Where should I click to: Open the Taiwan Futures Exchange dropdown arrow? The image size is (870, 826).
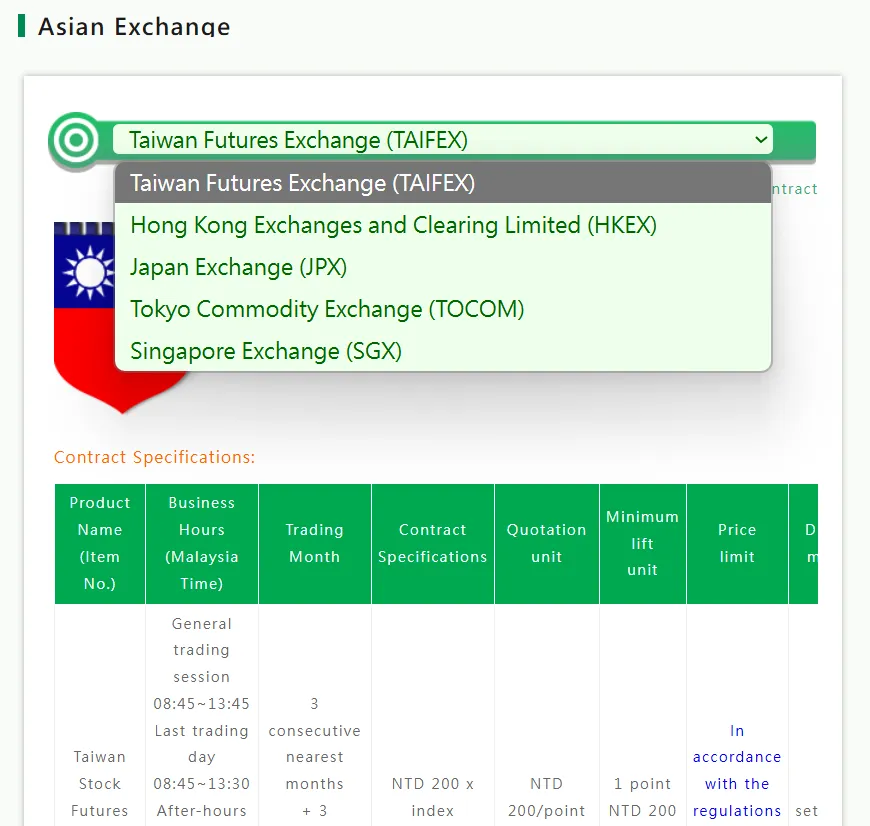(x=761, y=140)
